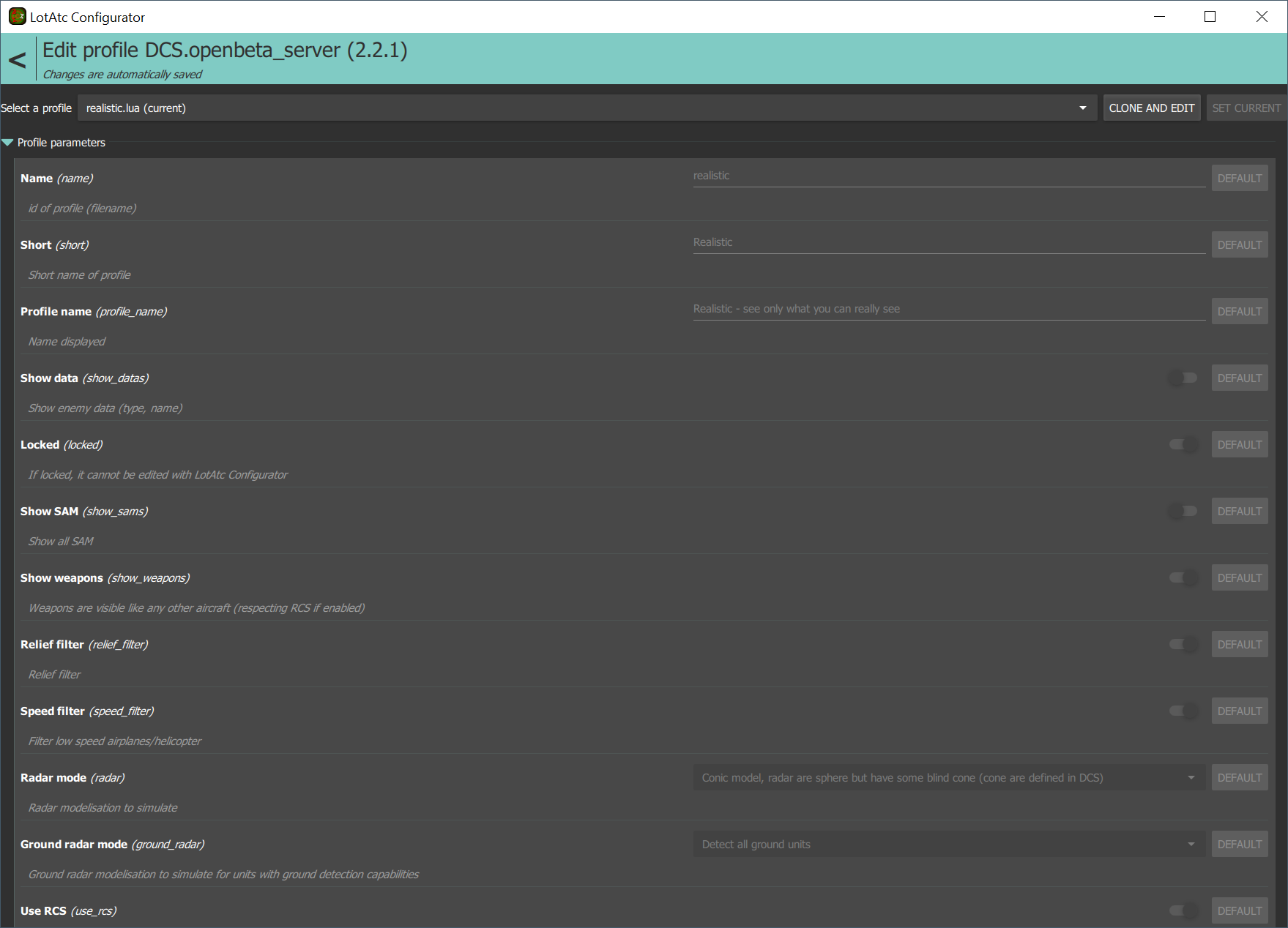Reset Show data to DEFAULT

[1240, 378]
